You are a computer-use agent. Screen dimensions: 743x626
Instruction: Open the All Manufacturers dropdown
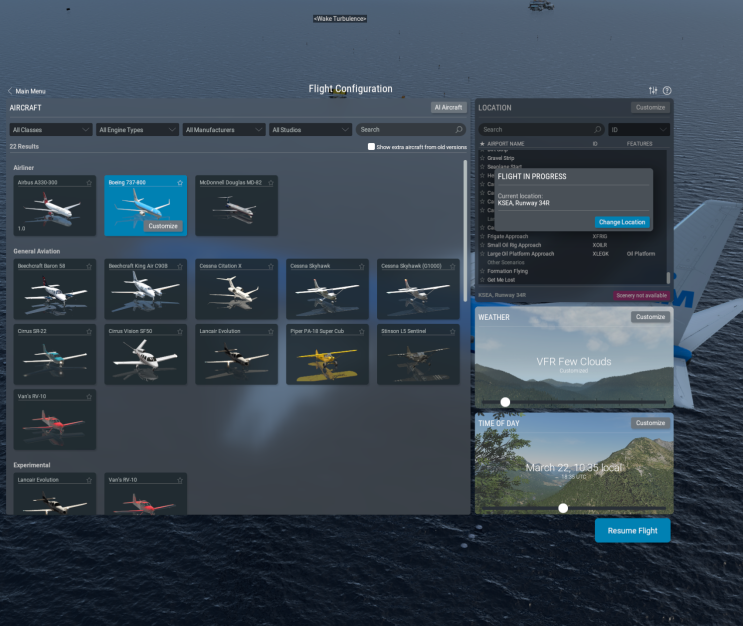[224, 129]
